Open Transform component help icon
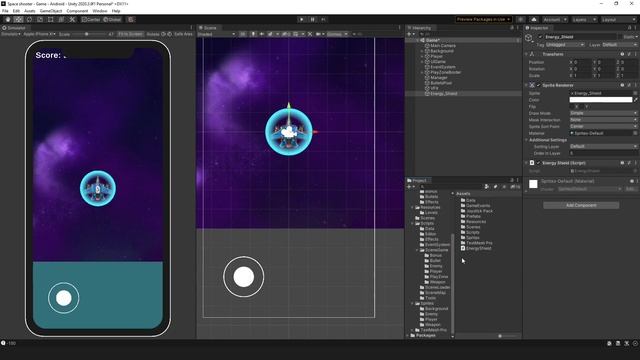 point(622,54)
